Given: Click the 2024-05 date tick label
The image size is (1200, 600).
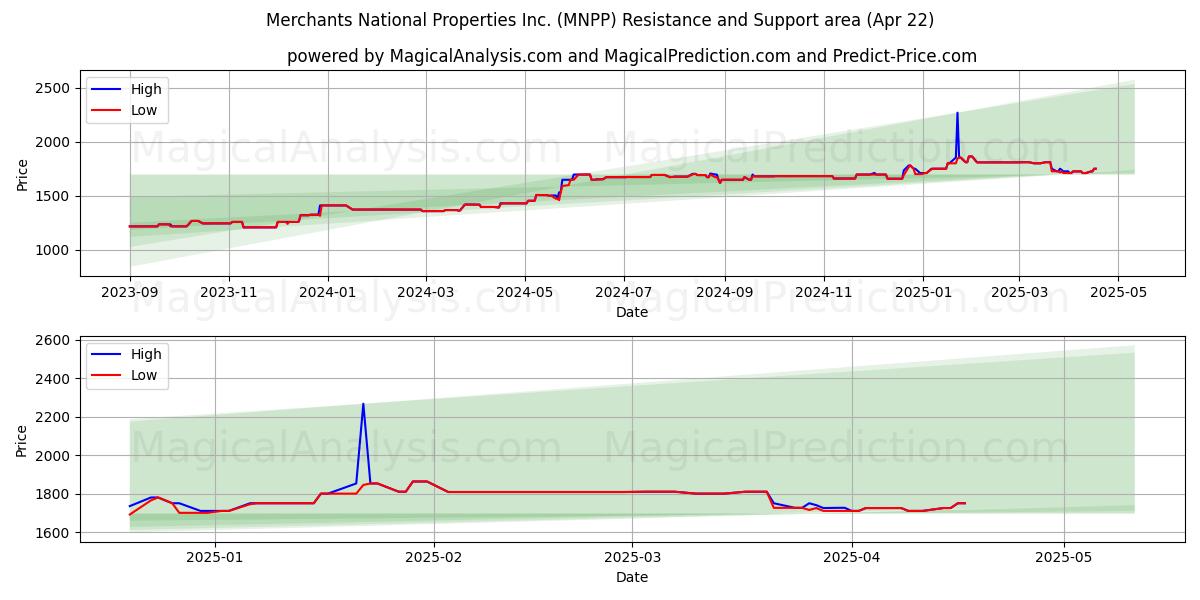Looking at the screenshot, I should [525, 293].
